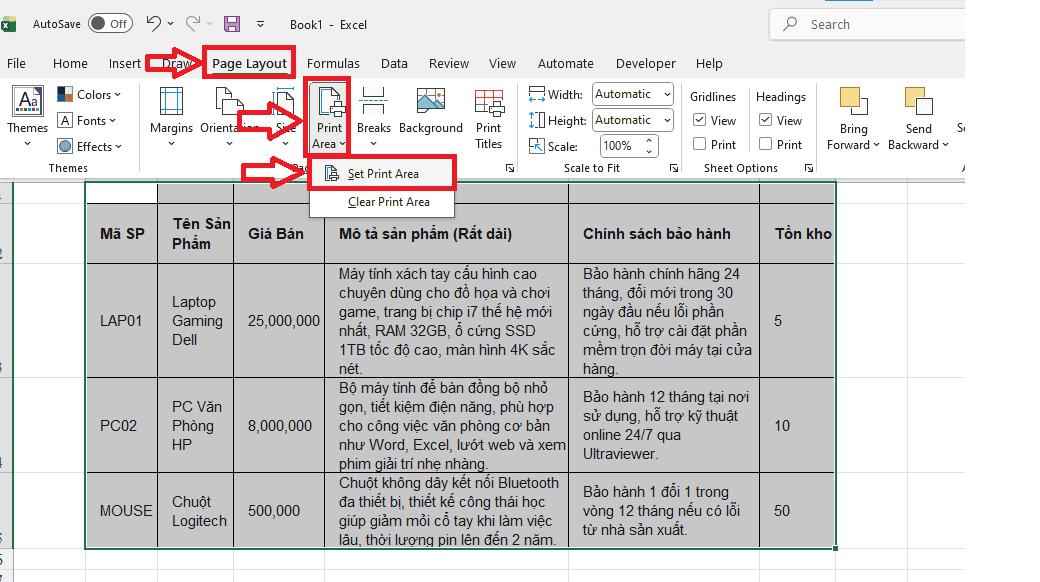Toggle the Headings View checkbox
Viewport: 1040px width, 582px height.
[765, 120]
